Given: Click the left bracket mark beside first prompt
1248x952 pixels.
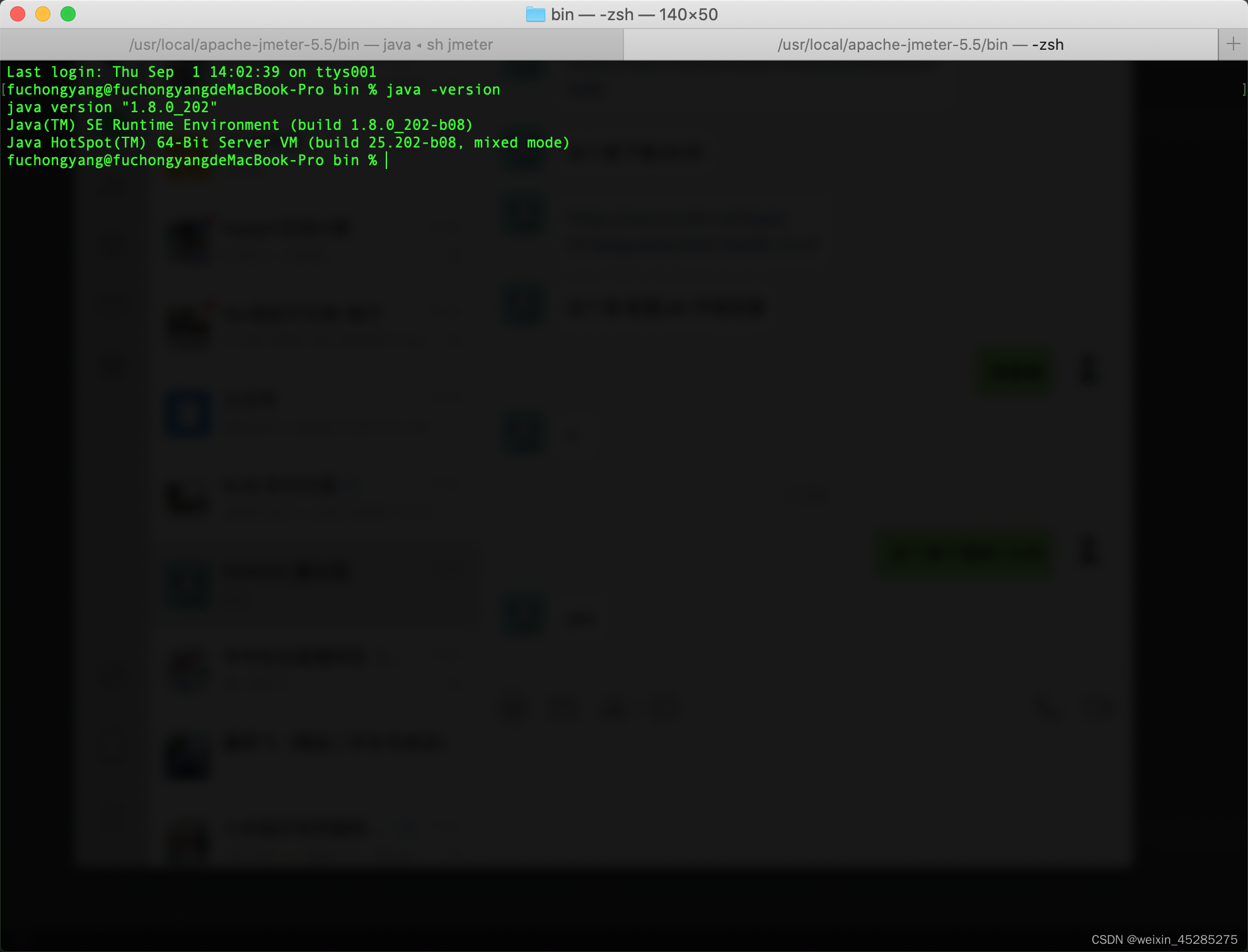Looking at the screenshot, I should tap(4, 90).
